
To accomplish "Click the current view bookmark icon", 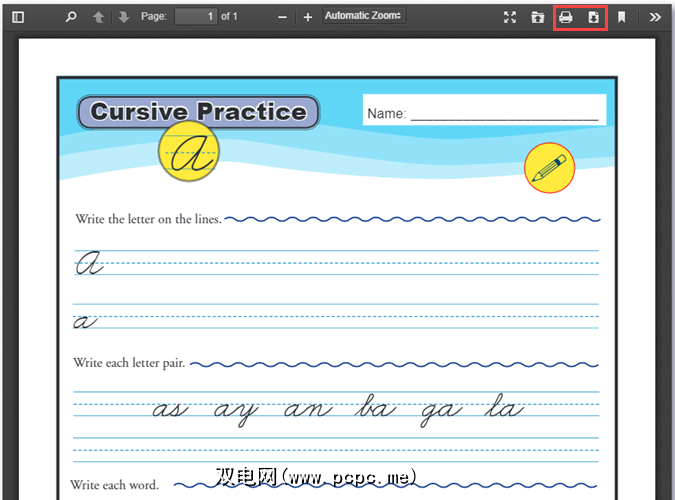I will pos(621,17).
